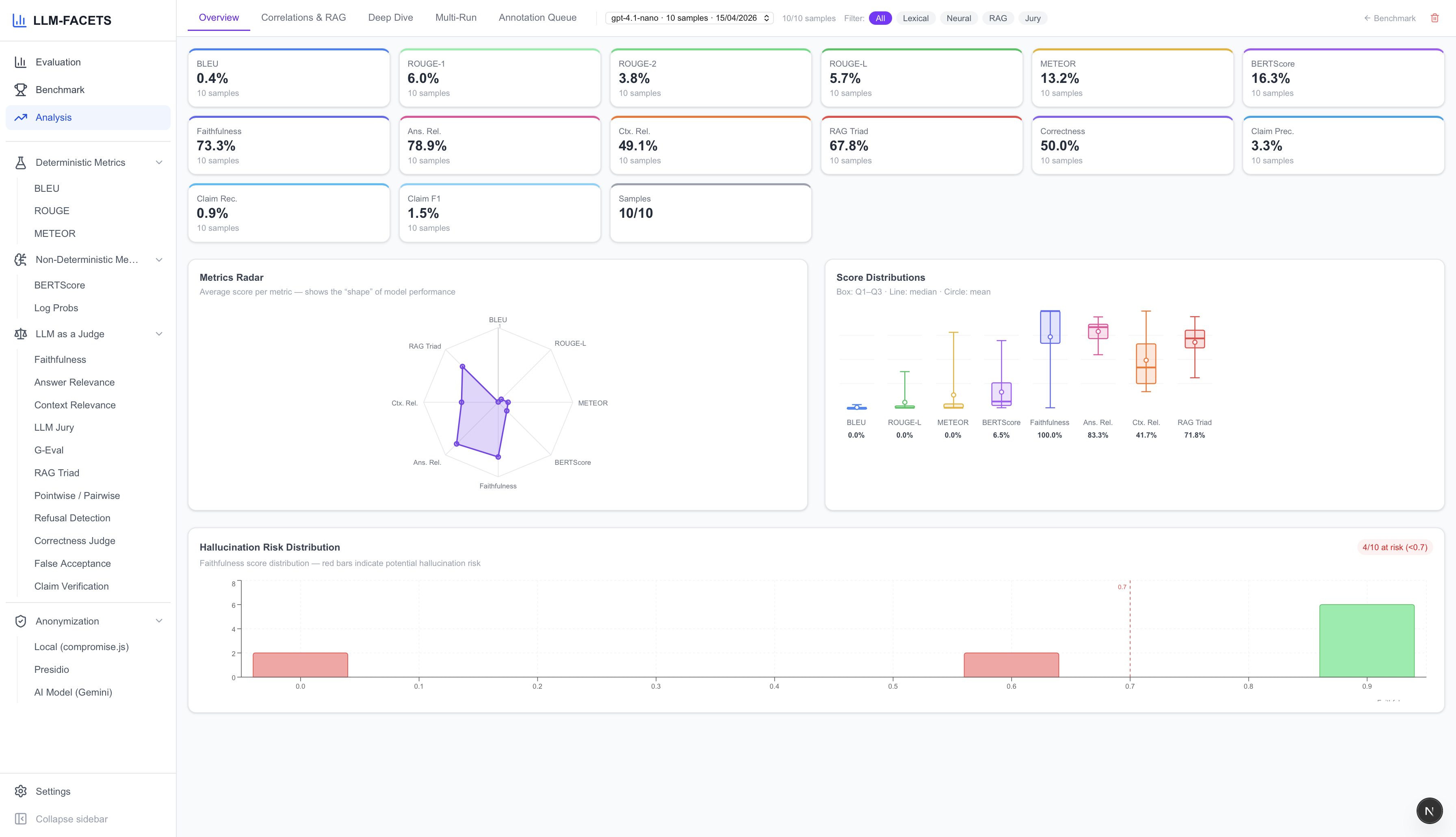Image resolution: width=1456 pixels, height=837 pixels.
Task: Open the gpt-4.1-nano run selector dropdown
Action: pos(689,18)
